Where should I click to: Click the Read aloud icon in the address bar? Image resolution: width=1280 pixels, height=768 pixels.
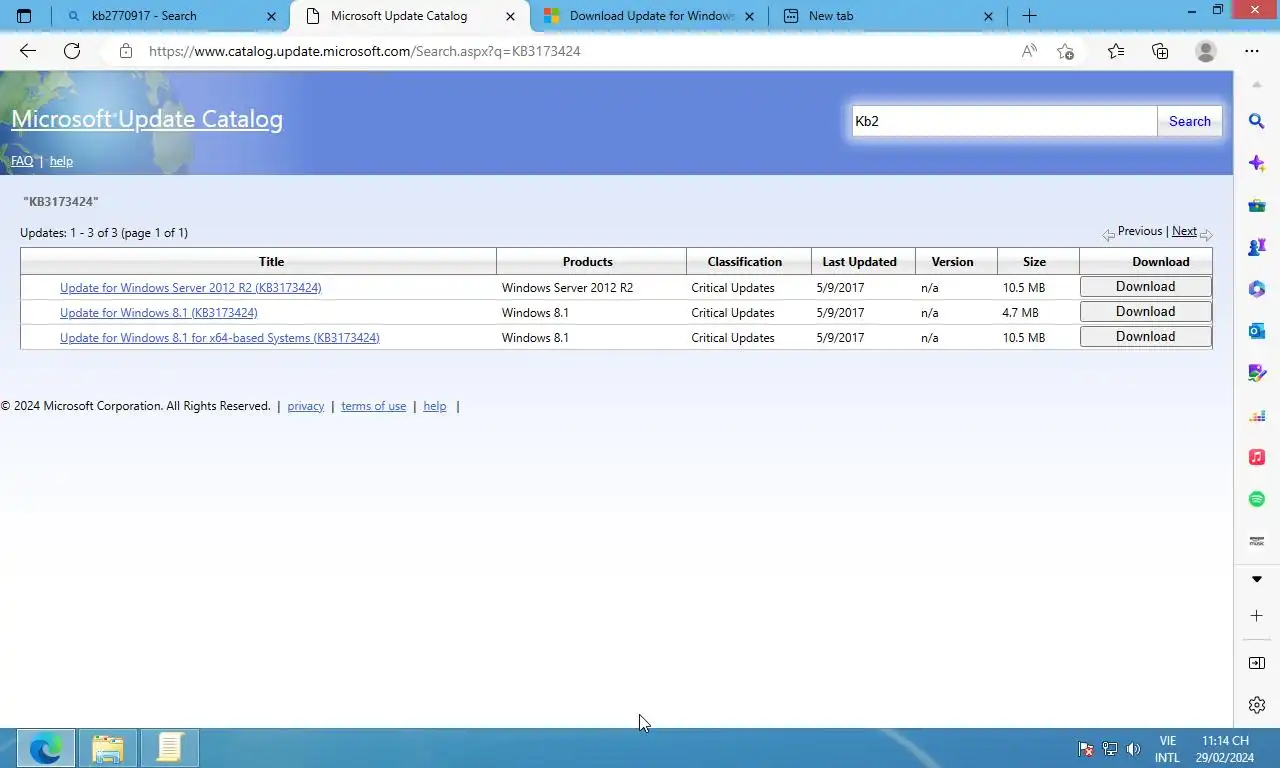[x=1029, y=51]
